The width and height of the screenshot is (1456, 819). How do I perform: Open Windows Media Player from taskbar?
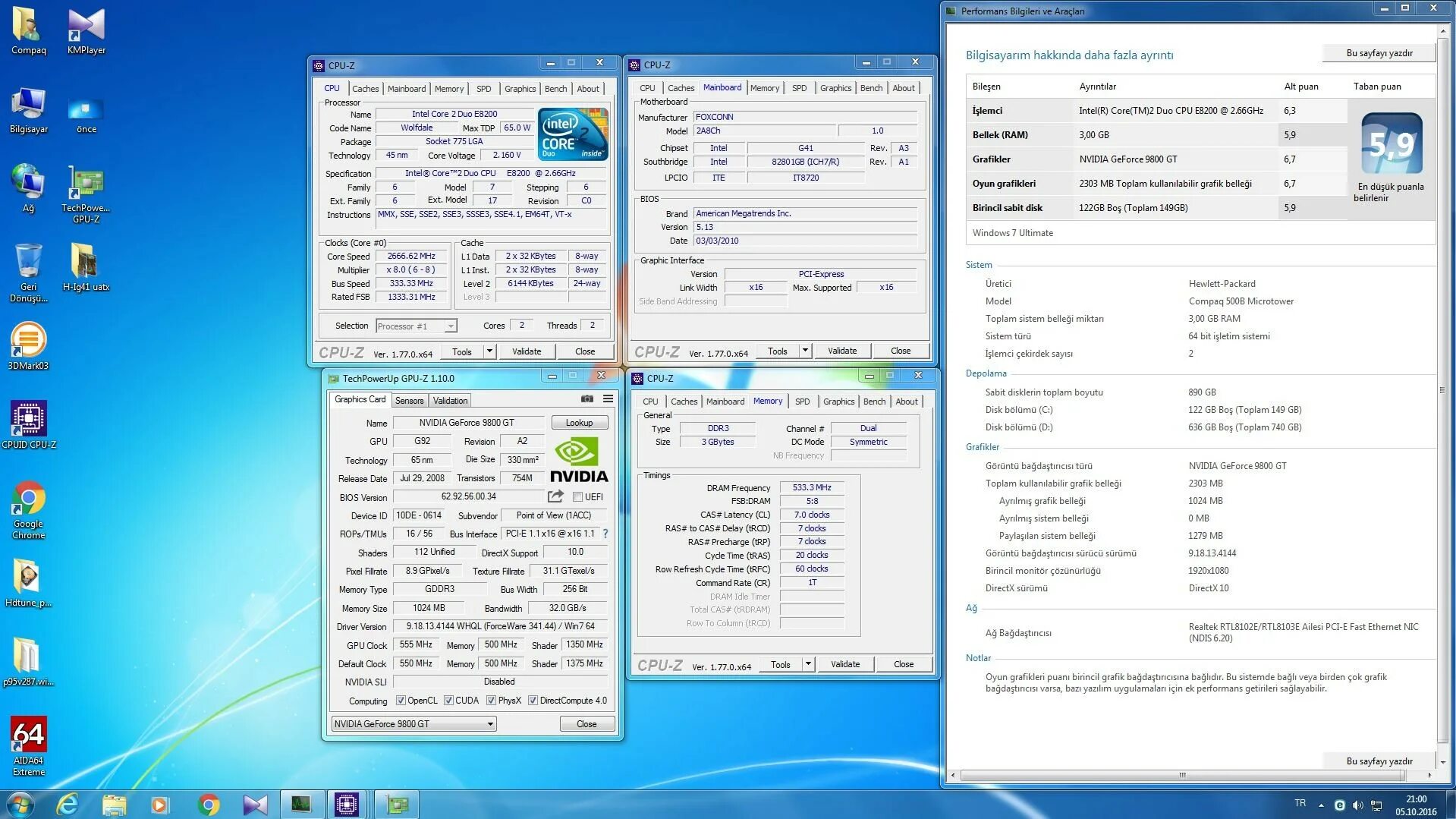[160, 804]
